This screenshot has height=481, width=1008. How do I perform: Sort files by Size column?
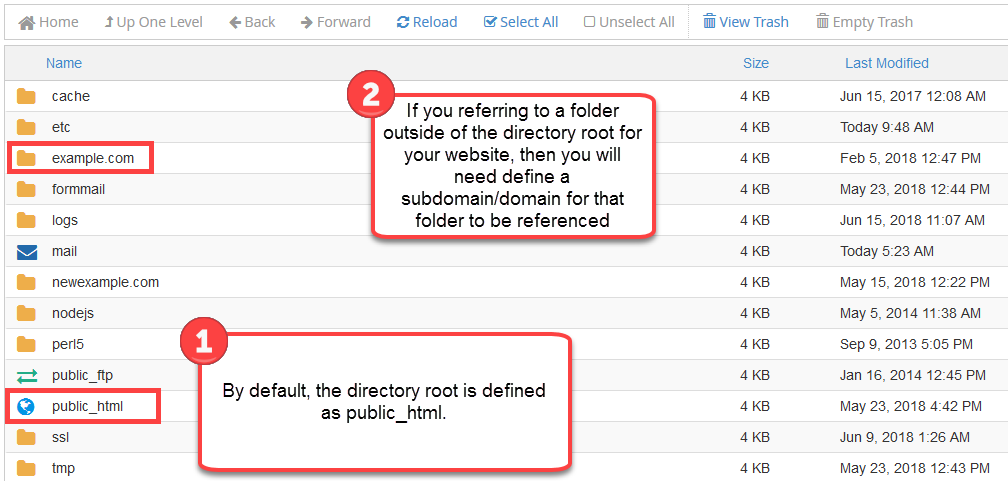[756, 63]
